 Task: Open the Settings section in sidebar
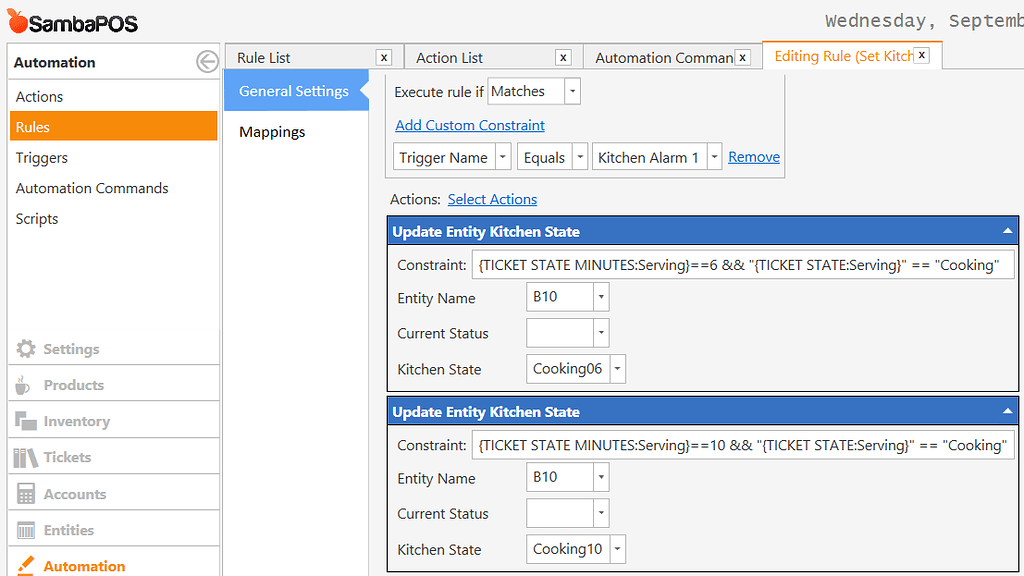pos(65,347)
